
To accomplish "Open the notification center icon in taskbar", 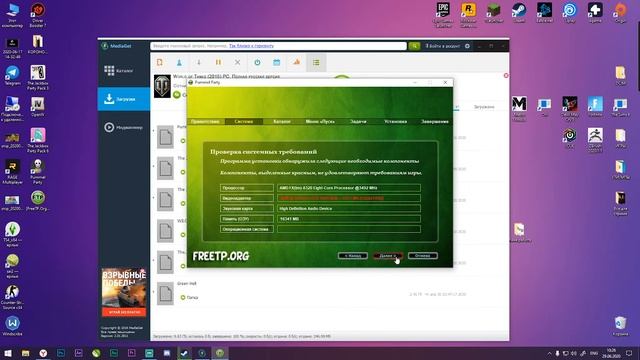I will click(629, 353).
